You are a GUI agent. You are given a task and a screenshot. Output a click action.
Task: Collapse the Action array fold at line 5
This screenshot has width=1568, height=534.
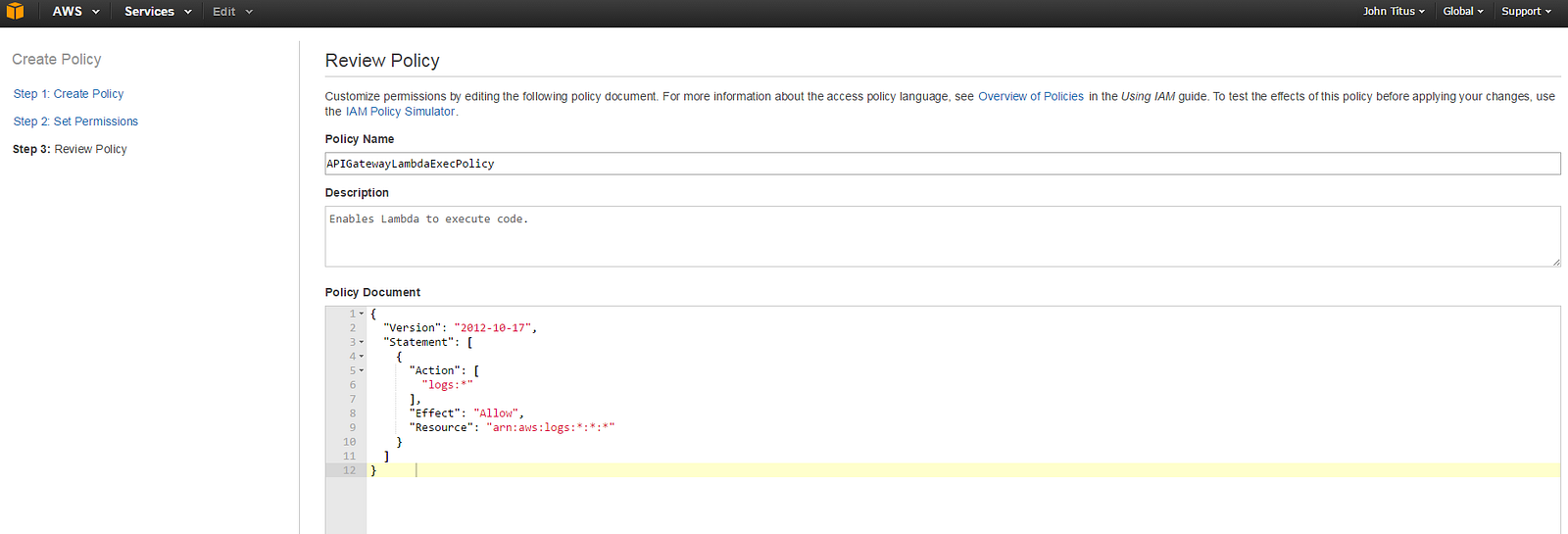coord(362,370)
